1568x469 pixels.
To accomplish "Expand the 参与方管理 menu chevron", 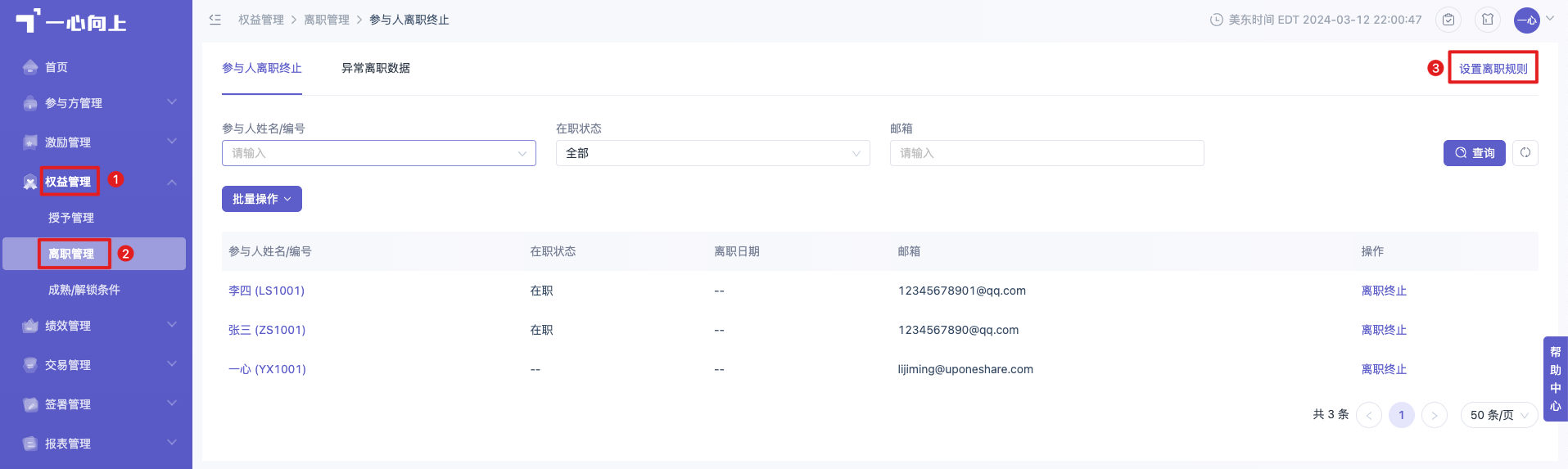I will click(172, 102).
